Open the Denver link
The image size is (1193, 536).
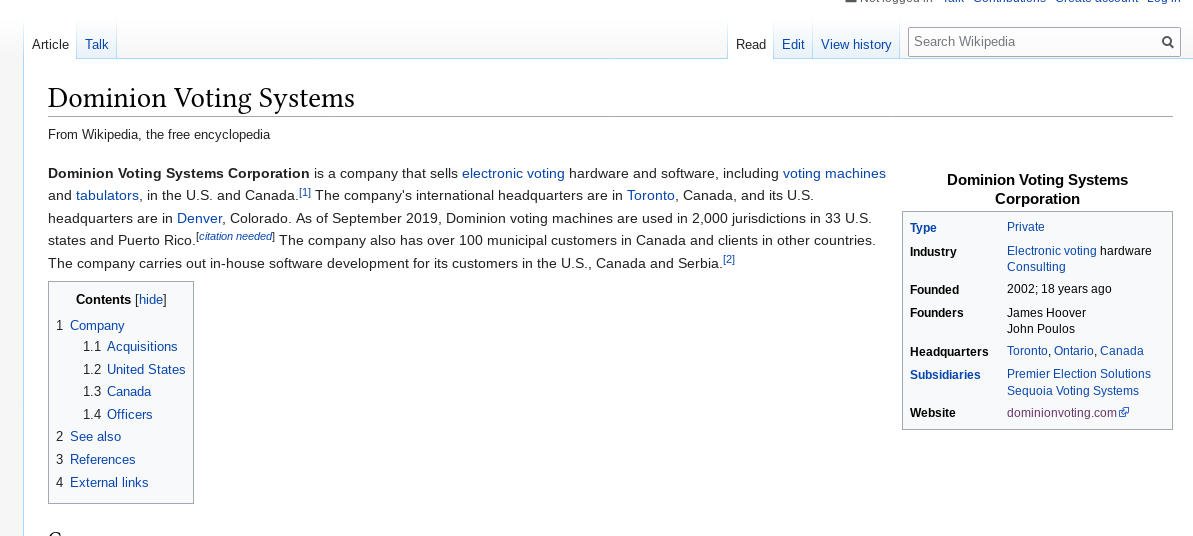(x=199, y=218)
